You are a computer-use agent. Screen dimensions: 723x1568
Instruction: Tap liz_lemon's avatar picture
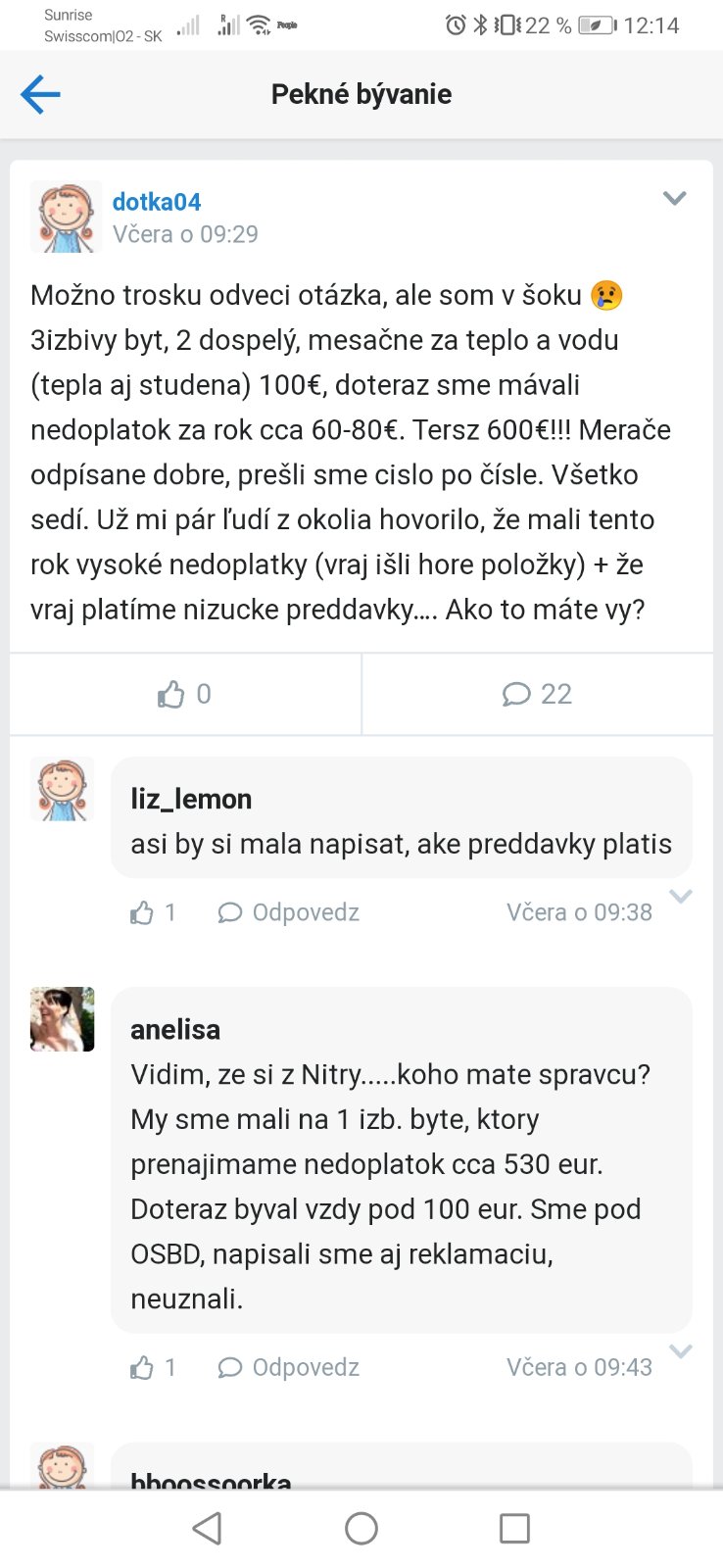63,789
